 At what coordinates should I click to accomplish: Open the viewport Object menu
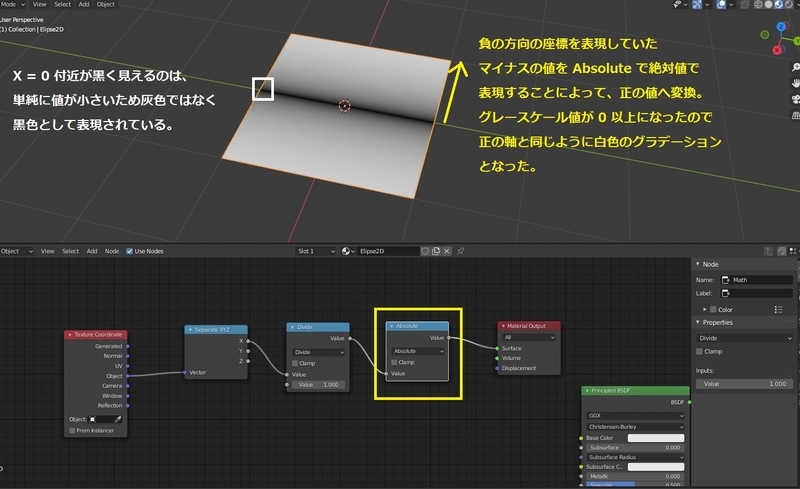click(x=106, y=4)
